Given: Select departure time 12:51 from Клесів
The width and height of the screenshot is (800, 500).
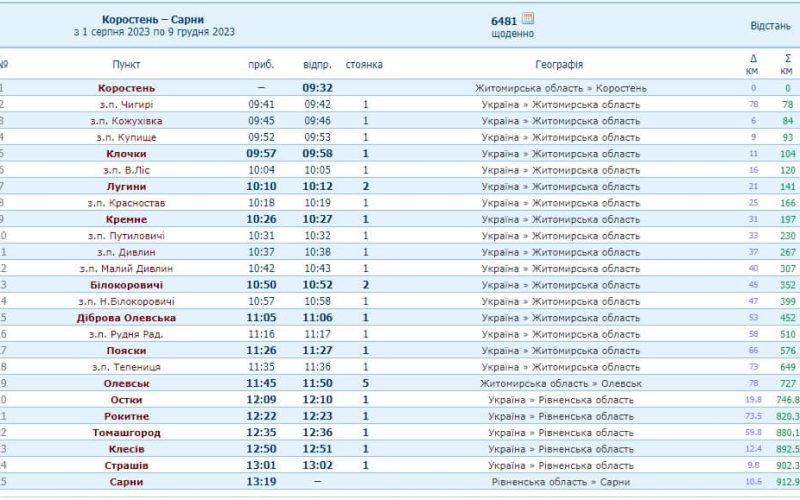Looking at the screenshot, I should 317,449.
